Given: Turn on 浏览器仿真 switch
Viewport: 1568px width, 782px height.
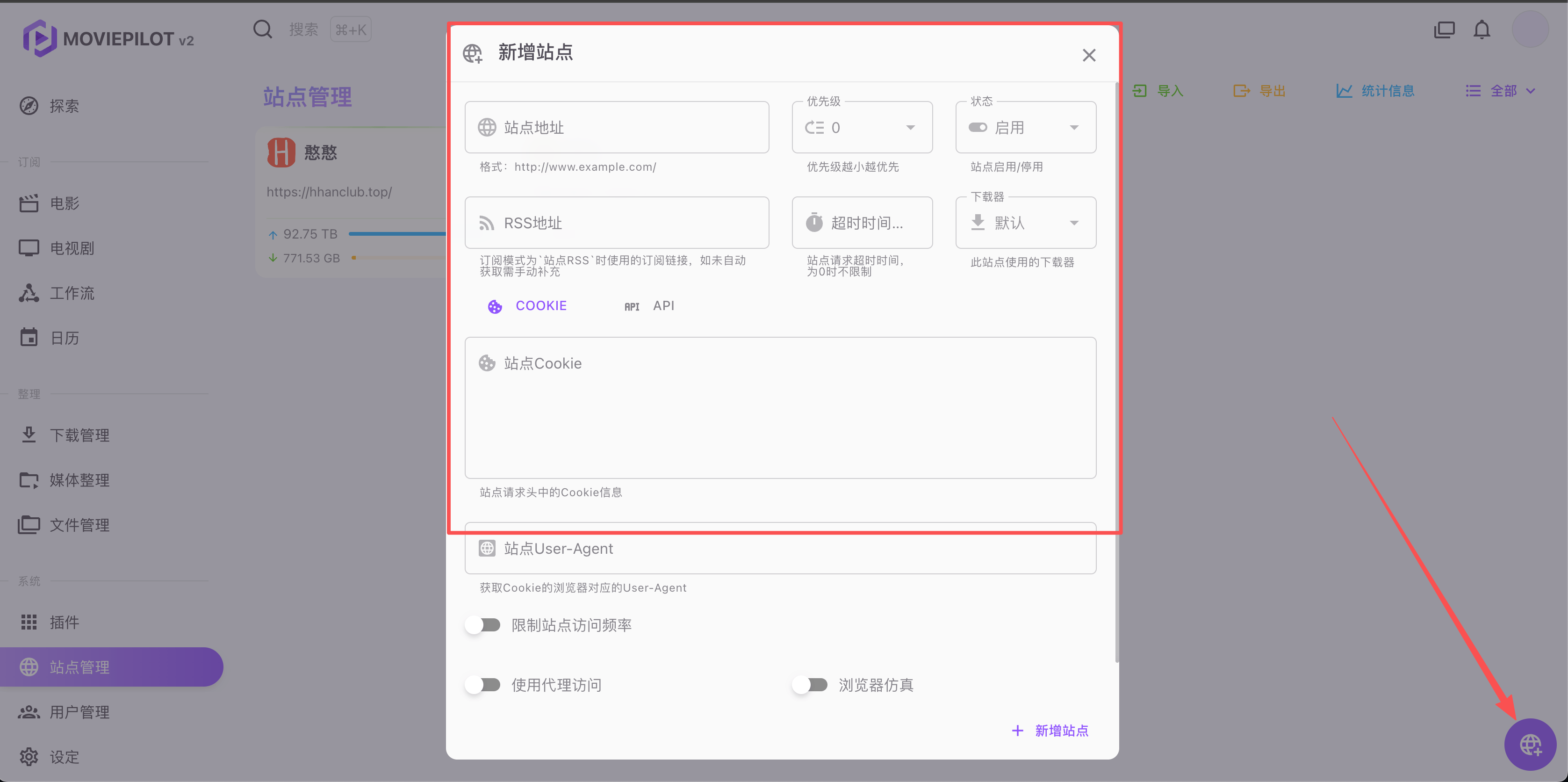Looking at the screenshot, I should 810,685.
